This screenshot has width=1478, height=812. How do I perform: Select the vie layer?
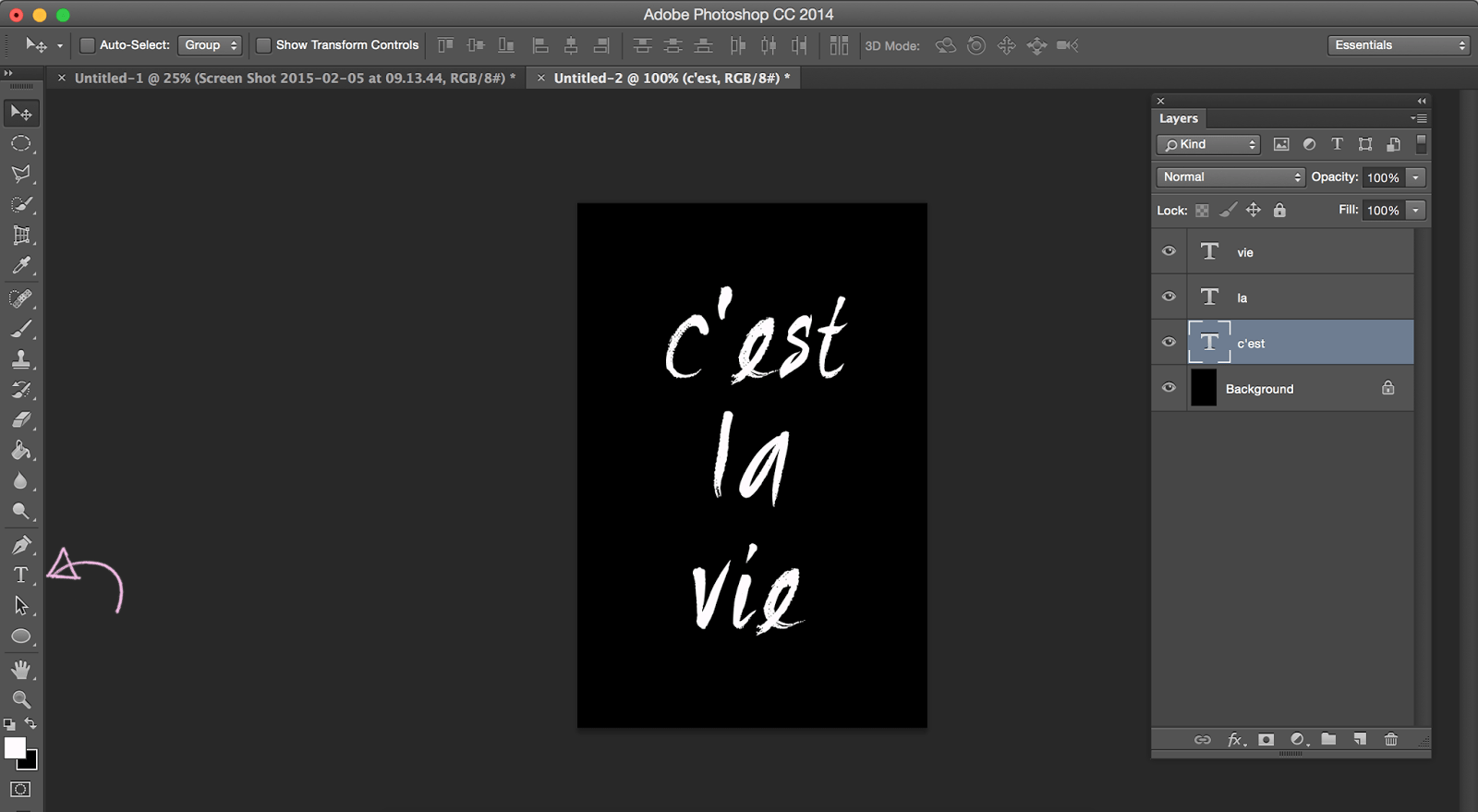click(1301, 251)
